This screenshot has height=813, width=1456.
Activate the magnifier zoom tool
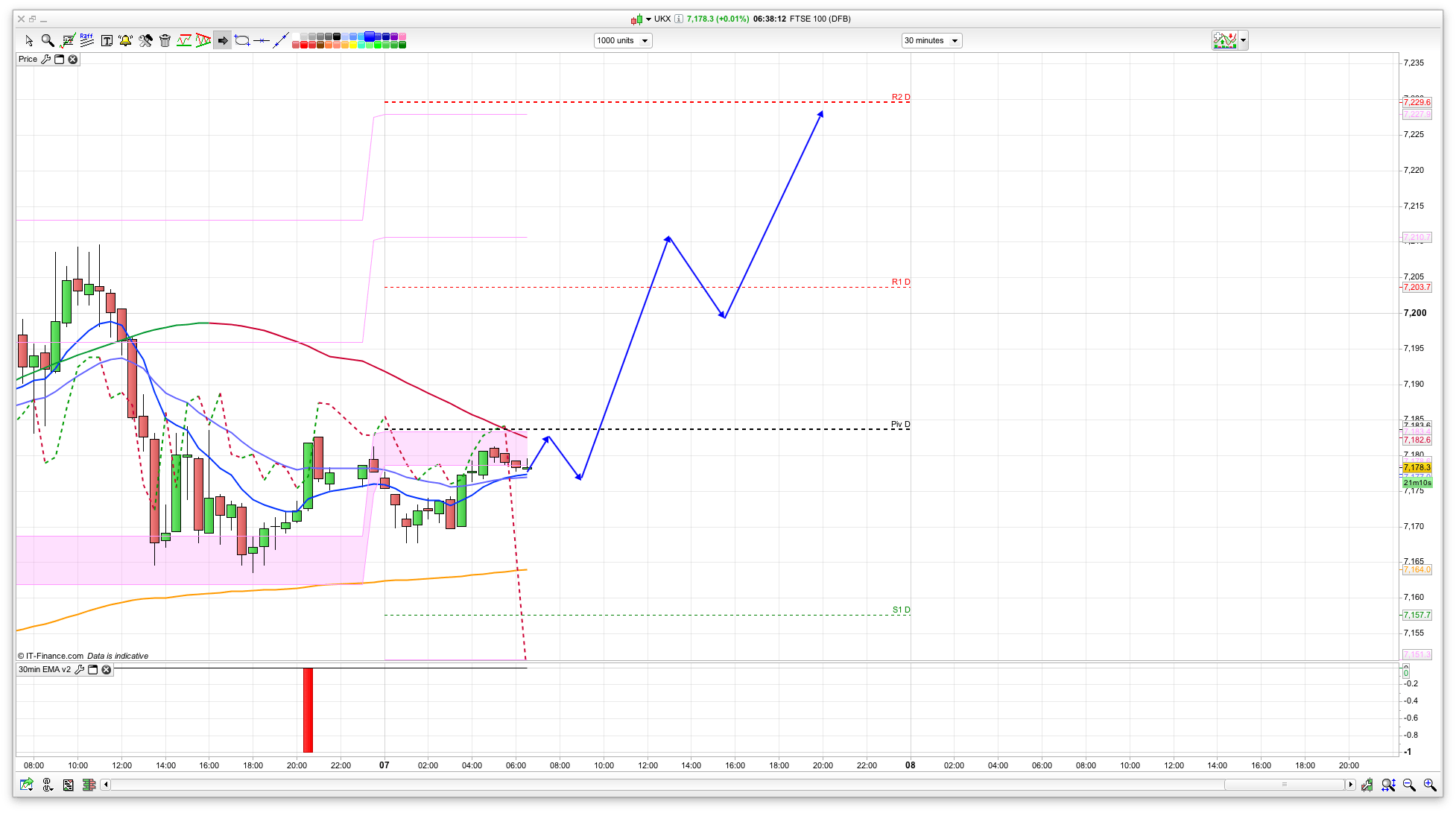point(48,41)
